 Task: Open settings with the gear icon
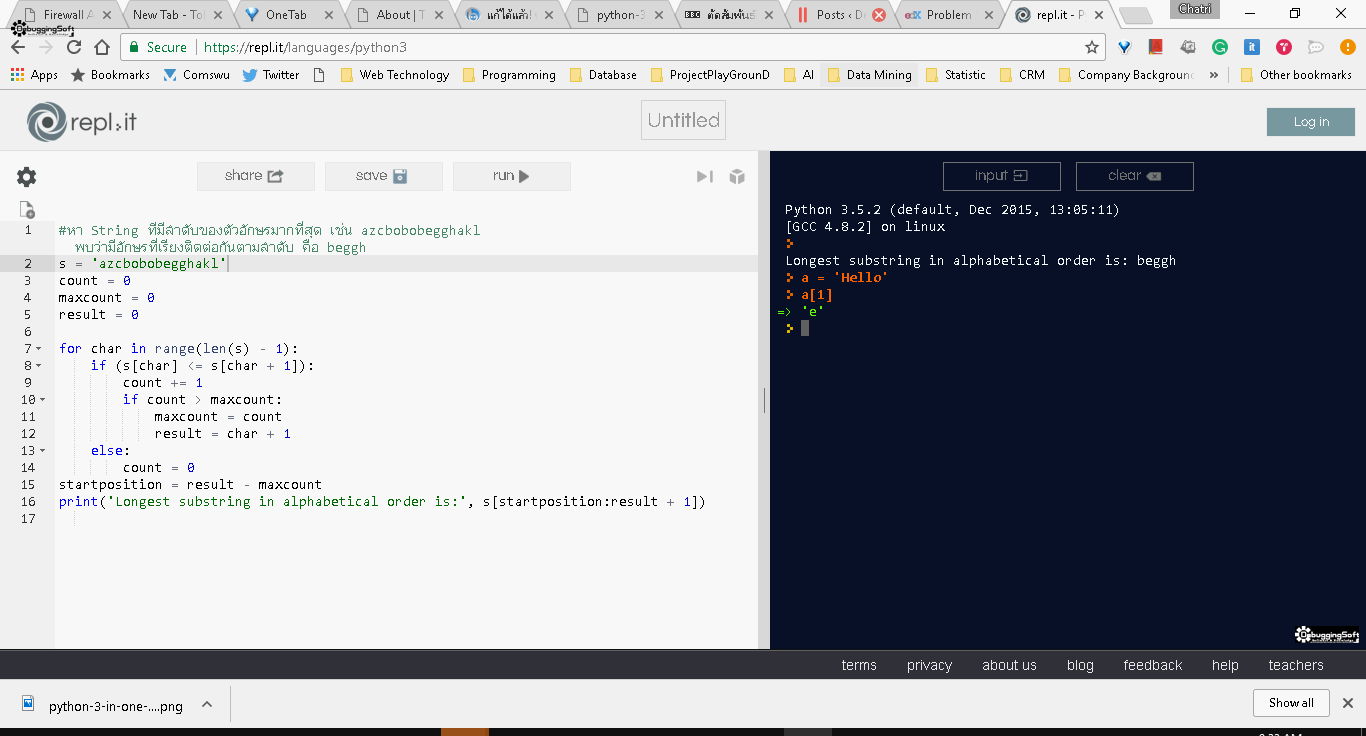[x=26, y=176]
